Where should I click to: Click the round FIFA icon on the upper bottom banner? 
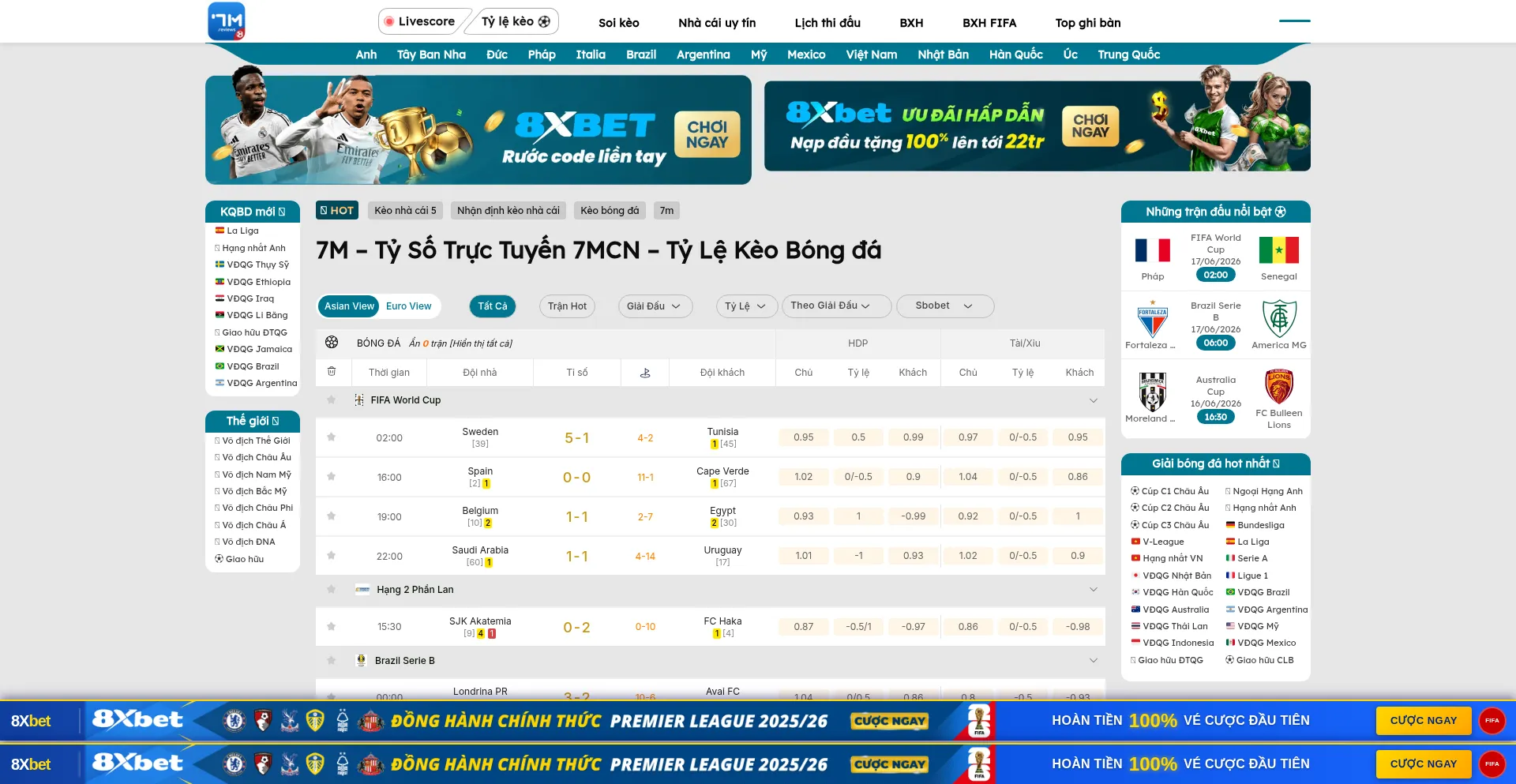coord(1492,720)
